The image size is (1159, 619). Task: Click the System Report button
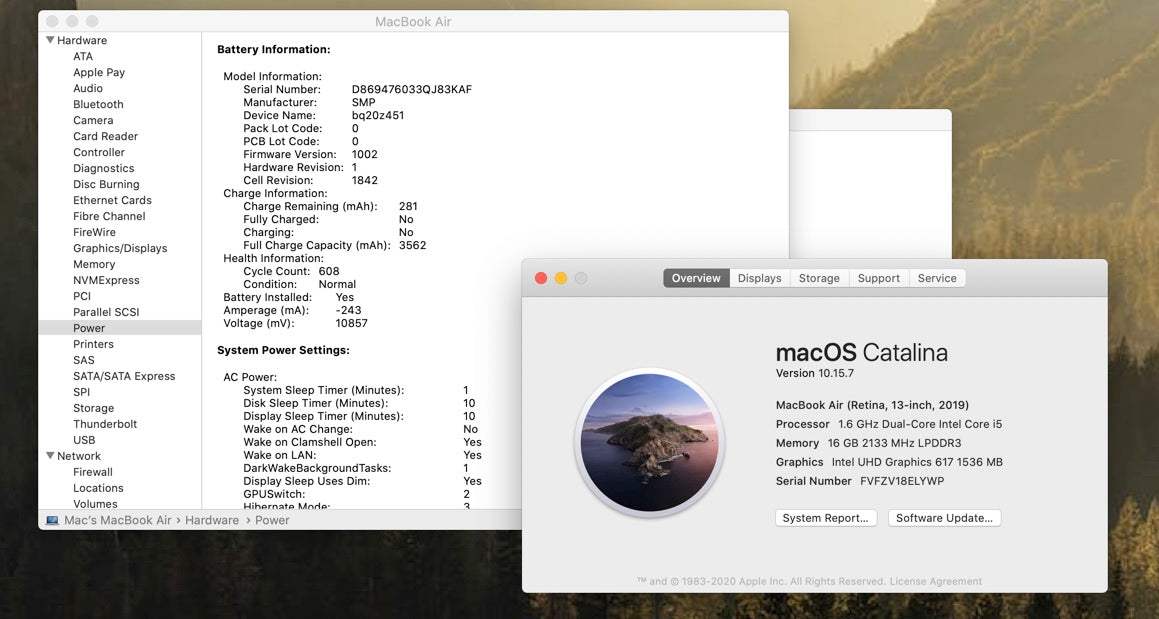[826, 518]
